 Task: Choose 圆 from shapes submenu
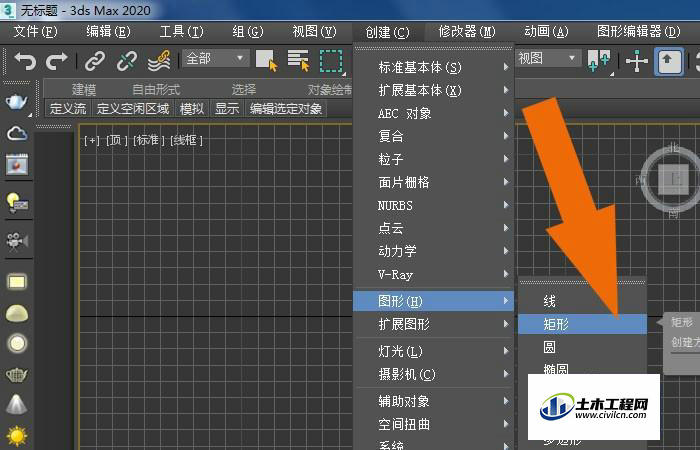(583, 347)
